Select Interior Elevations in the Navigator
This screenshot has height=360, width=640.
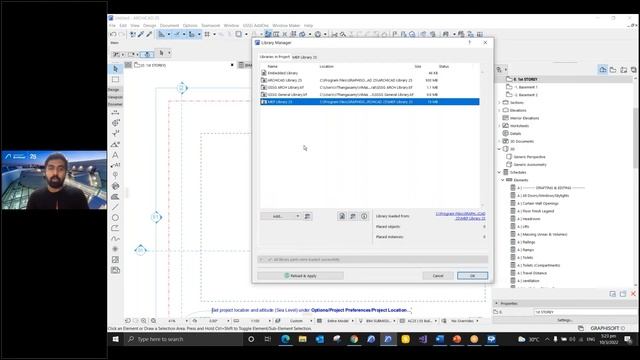point(524,118)
